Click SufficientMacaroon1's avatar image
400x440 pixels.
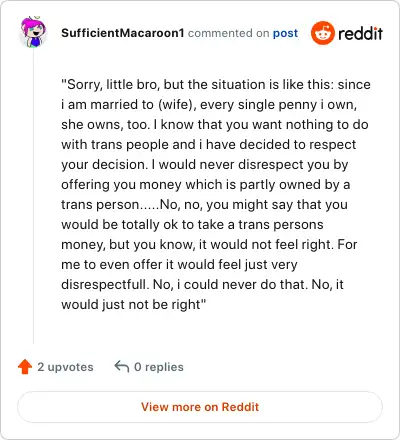[x=33, y=32]
